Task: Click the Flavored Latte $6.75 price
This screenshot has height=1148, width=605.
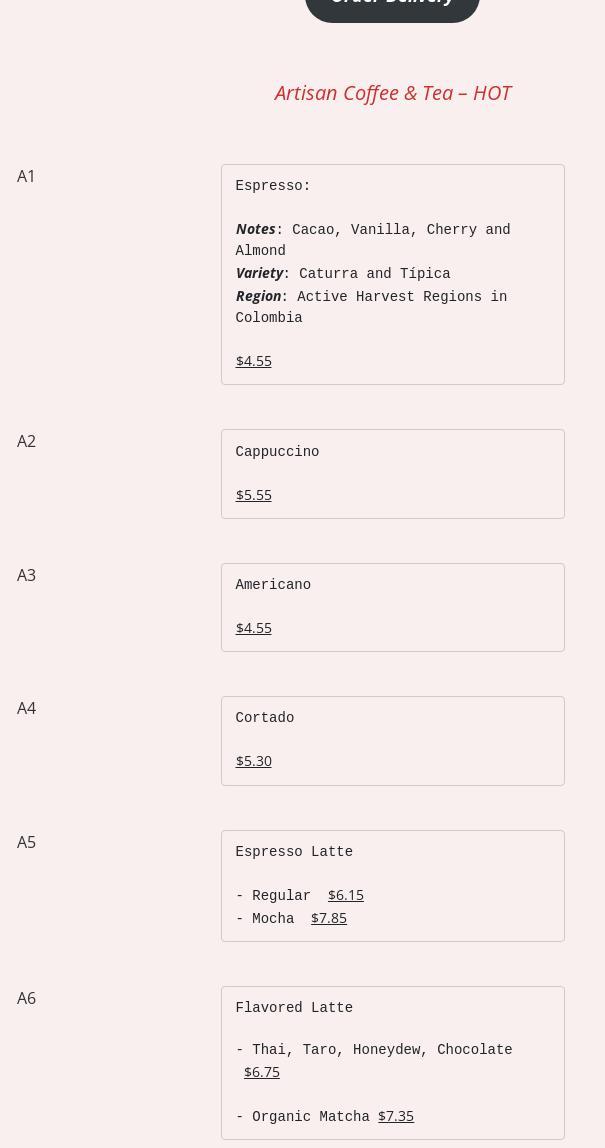Action: [x=262, y=1072]
